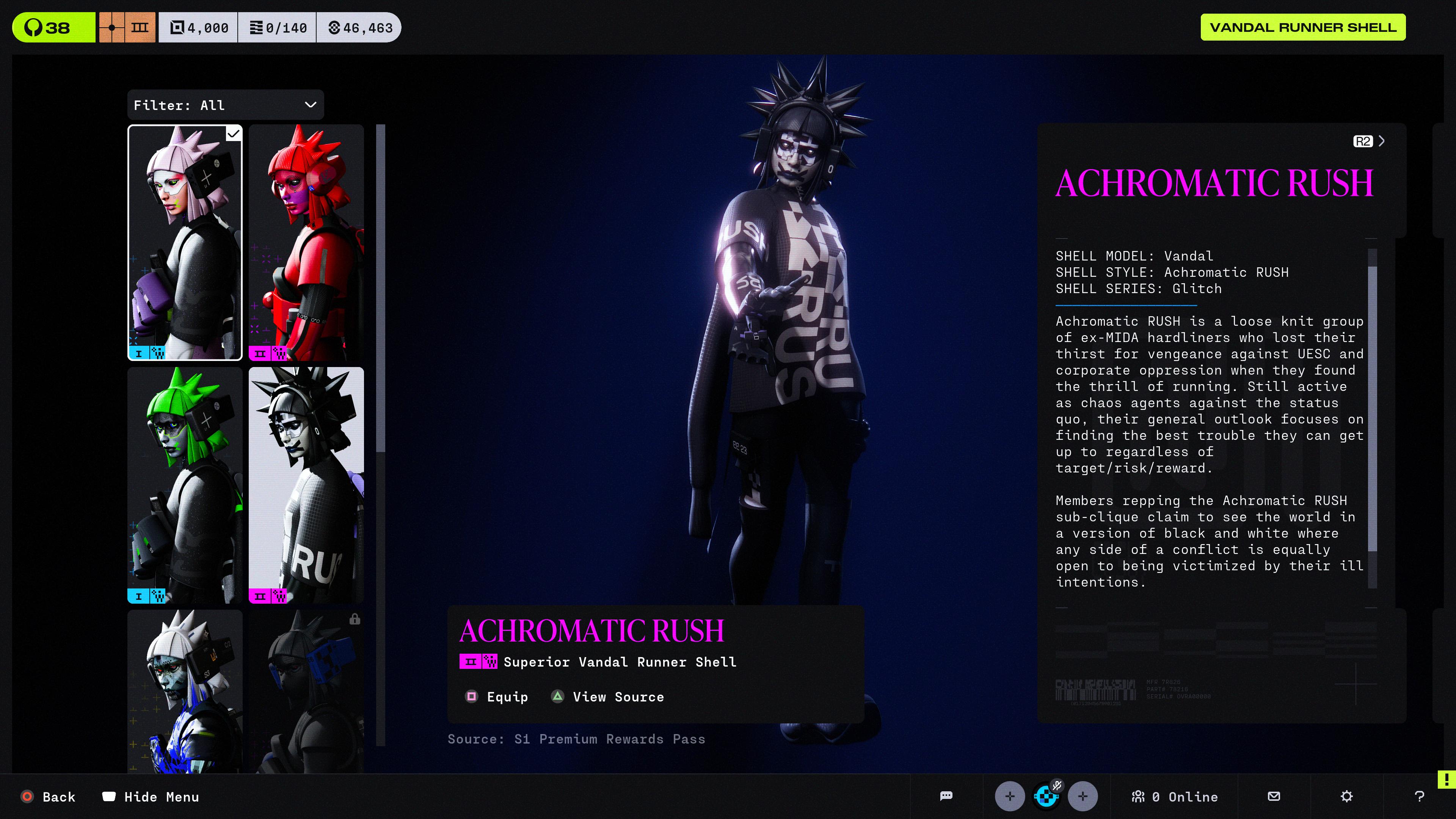Select the pink-haired equipped shell thumbnail
The height and width of the screenshot is (819, 1456).
click(x=185, y=243)
